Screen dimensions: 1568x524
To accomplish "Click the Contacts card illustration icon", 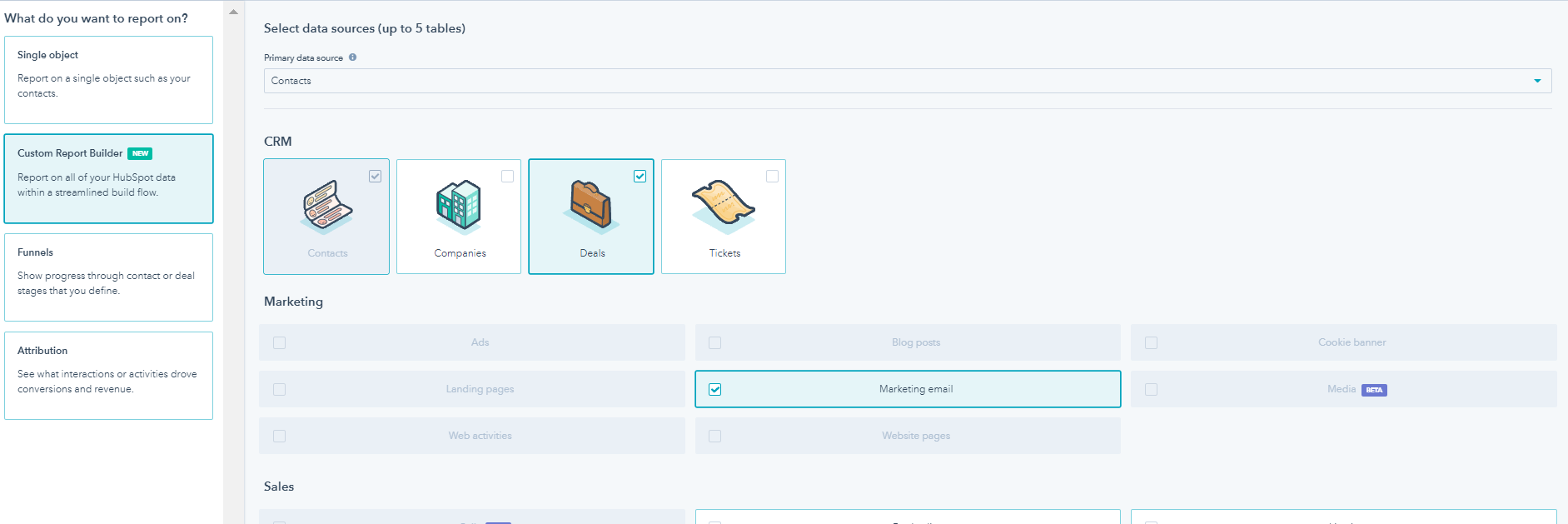I will pyautogui.click(x=327, y=206).
